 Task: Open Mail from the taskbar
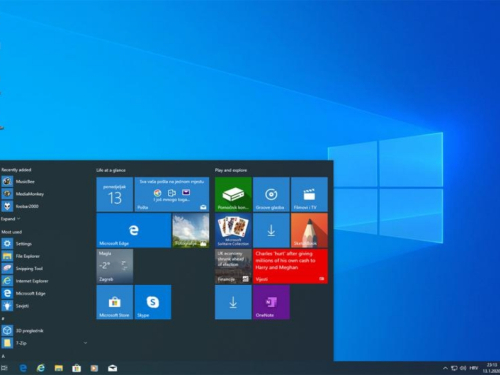point(112,368)
